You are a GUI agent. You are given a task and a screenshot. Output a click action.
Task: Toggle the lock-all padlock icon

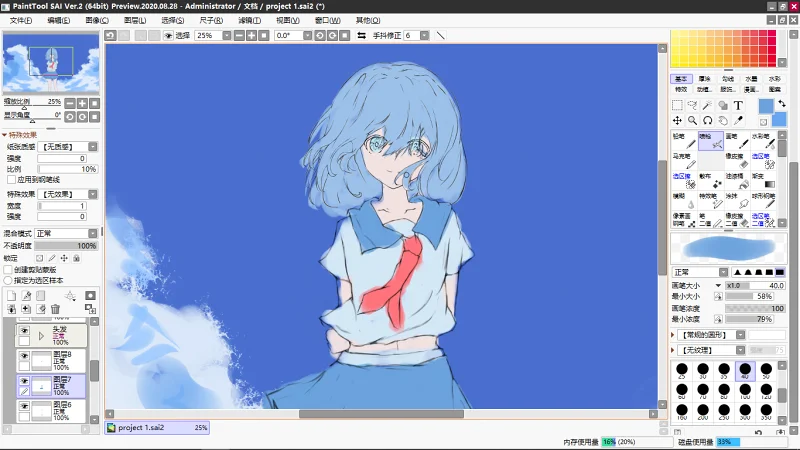click(77, 258)
